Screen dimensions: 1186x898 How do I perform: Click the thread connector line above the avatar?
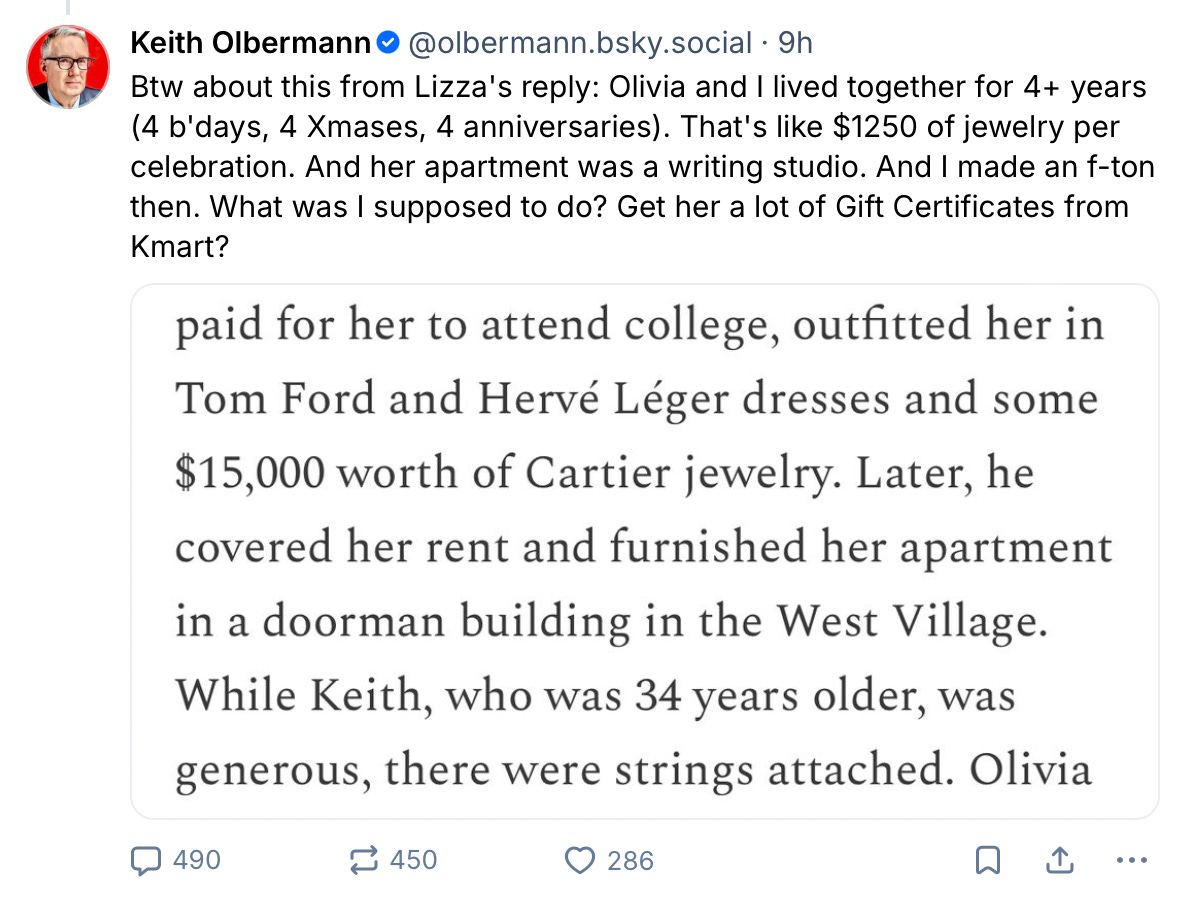click(66, 8)
